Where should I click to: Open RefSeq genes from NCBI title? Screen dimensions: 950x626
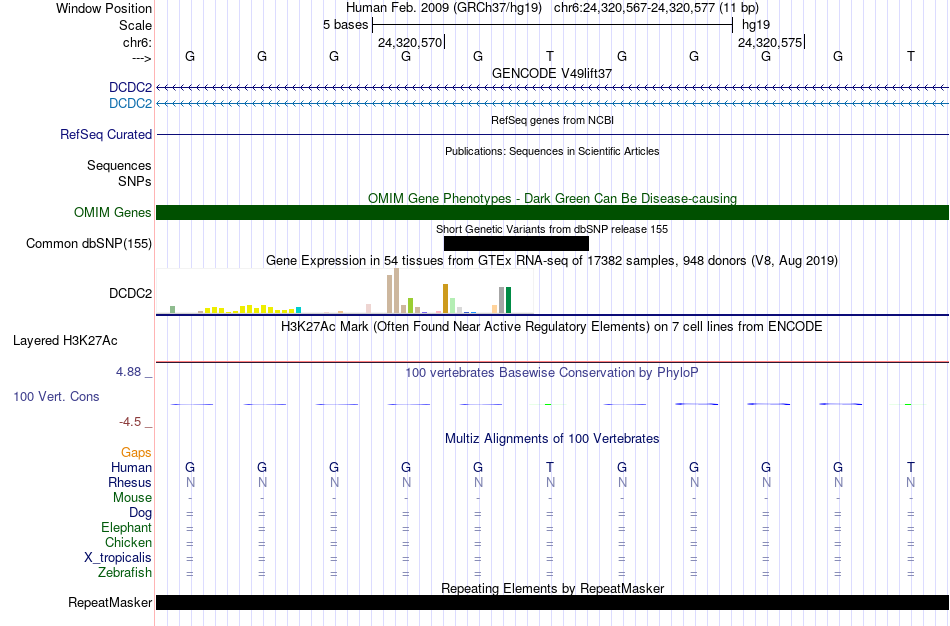coord(552,120)
